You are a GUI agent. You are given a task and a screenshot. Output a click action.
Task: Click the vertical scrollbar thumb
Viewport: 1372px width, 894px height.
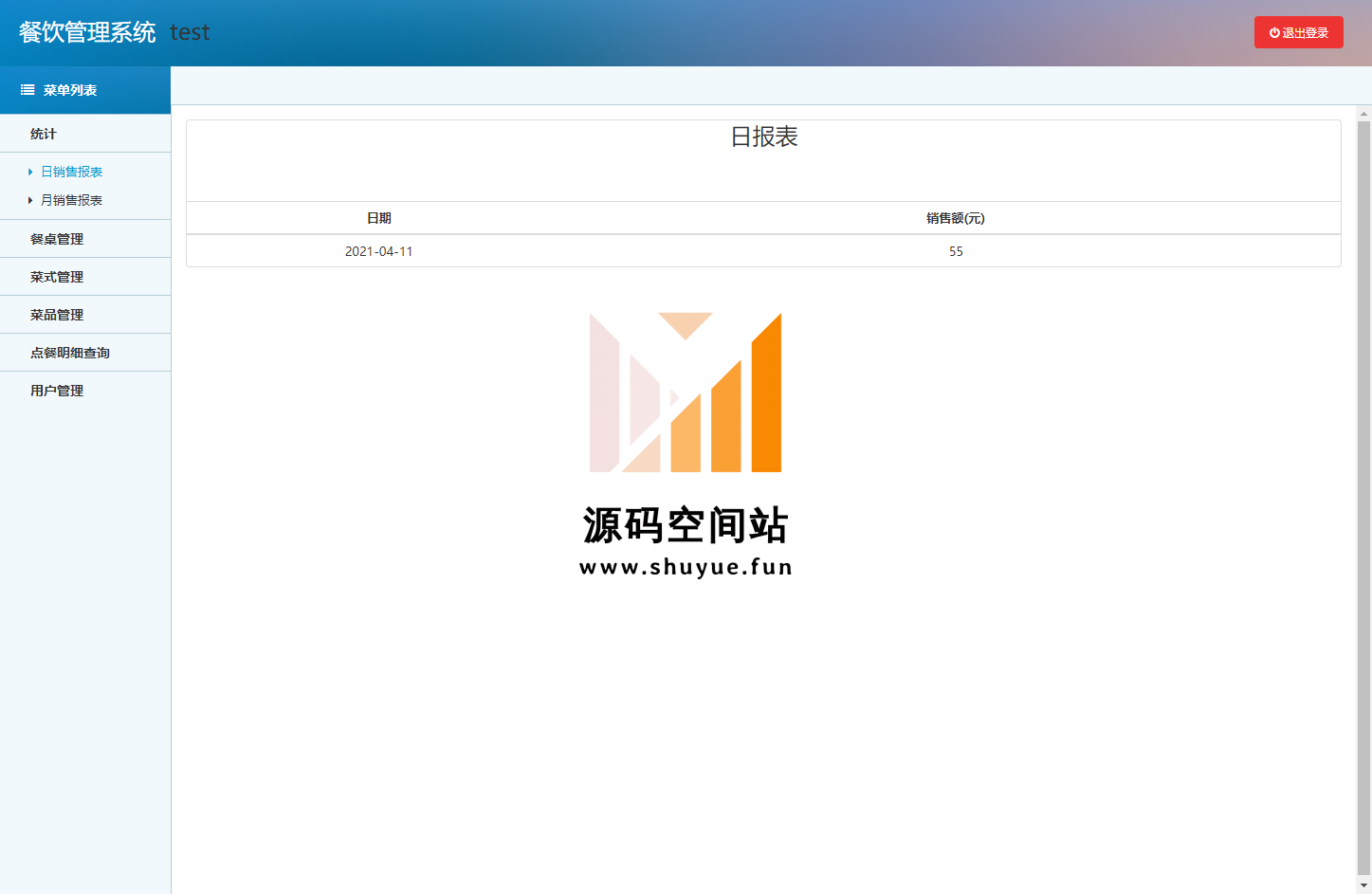point(1363,498)
